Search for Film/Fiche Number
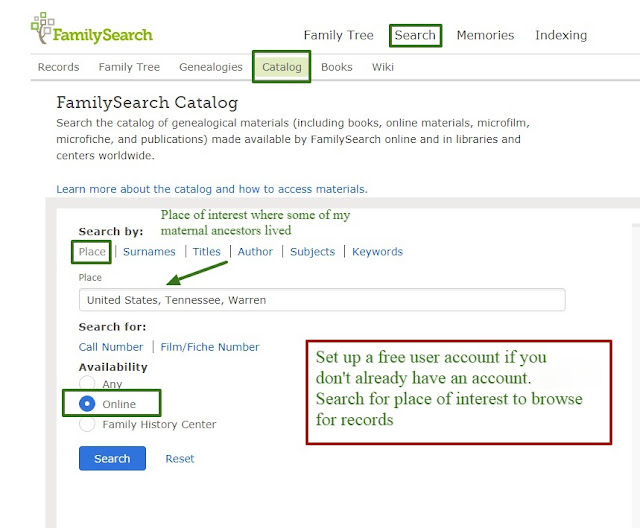 click(210, 347)
